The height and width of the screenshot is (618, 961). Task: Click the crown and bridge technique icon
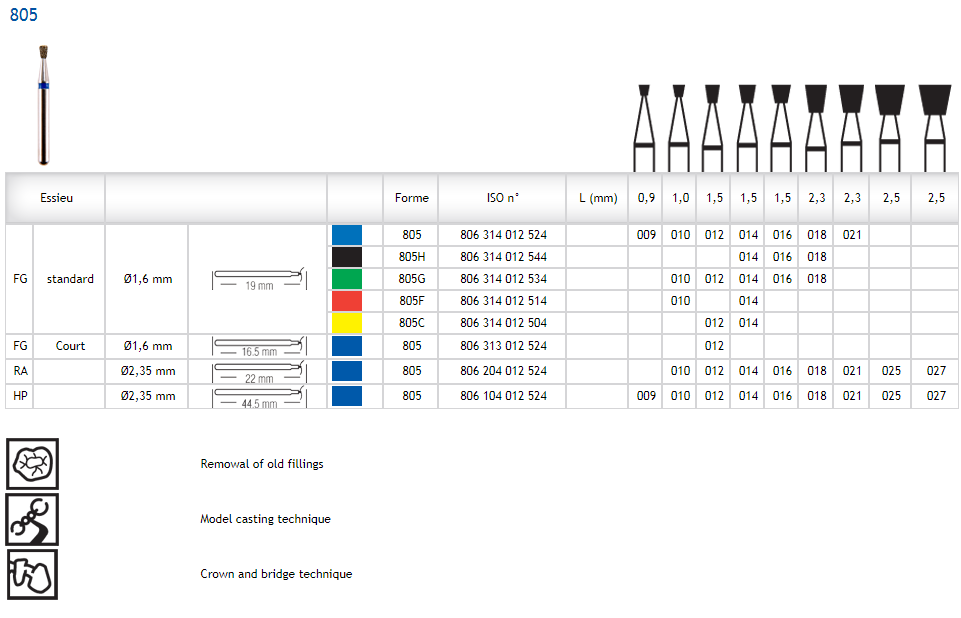32,574
